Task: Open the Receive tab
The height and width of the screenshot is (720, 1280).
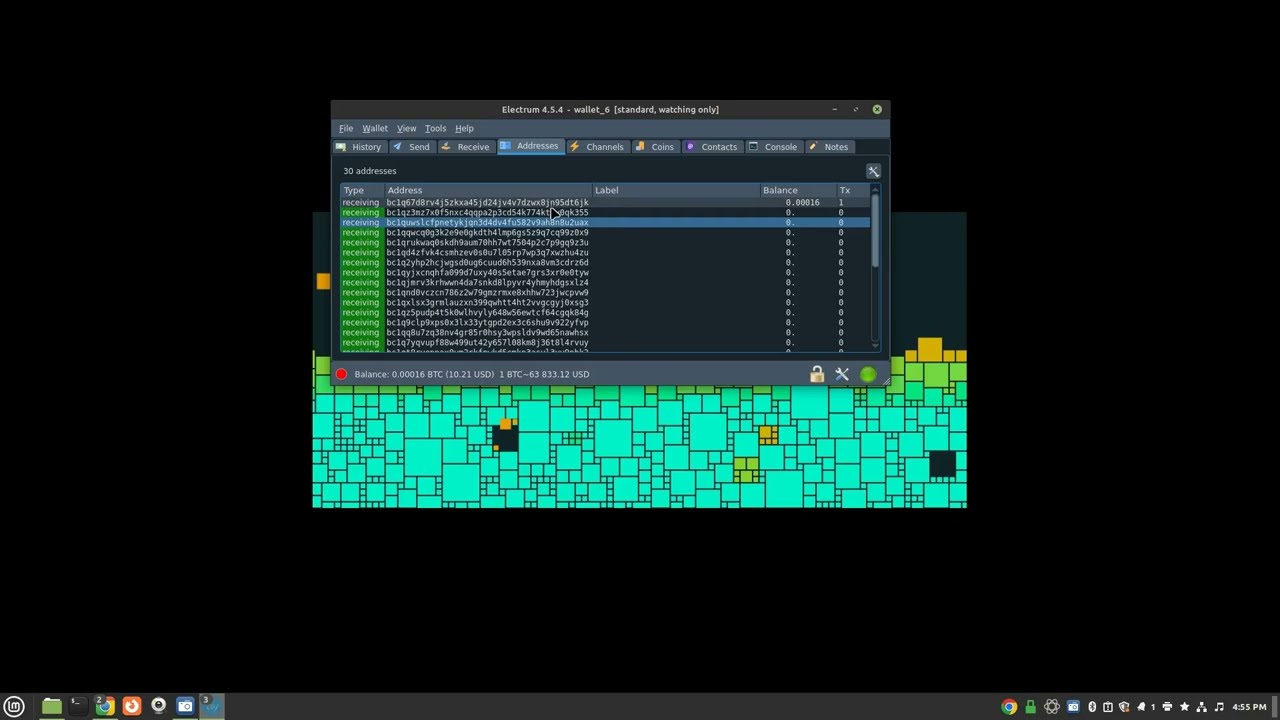Action: tap(465, 147)
